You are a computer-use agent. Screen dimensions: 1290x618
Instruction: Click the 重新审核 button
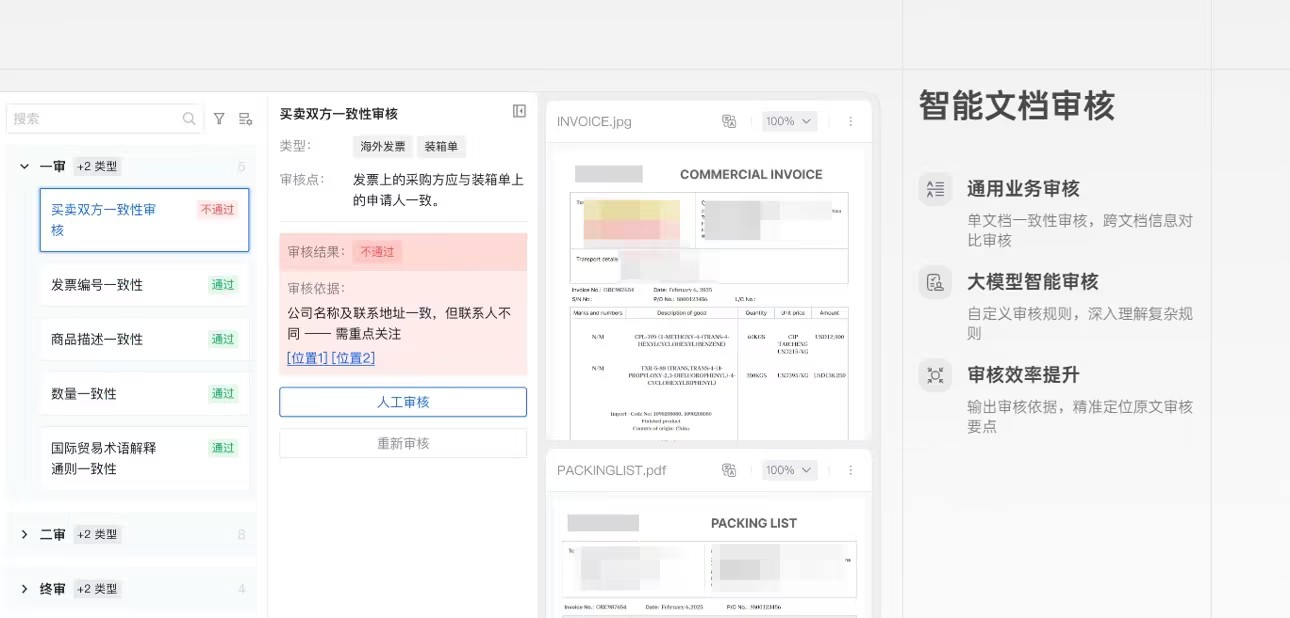point(403,443)
